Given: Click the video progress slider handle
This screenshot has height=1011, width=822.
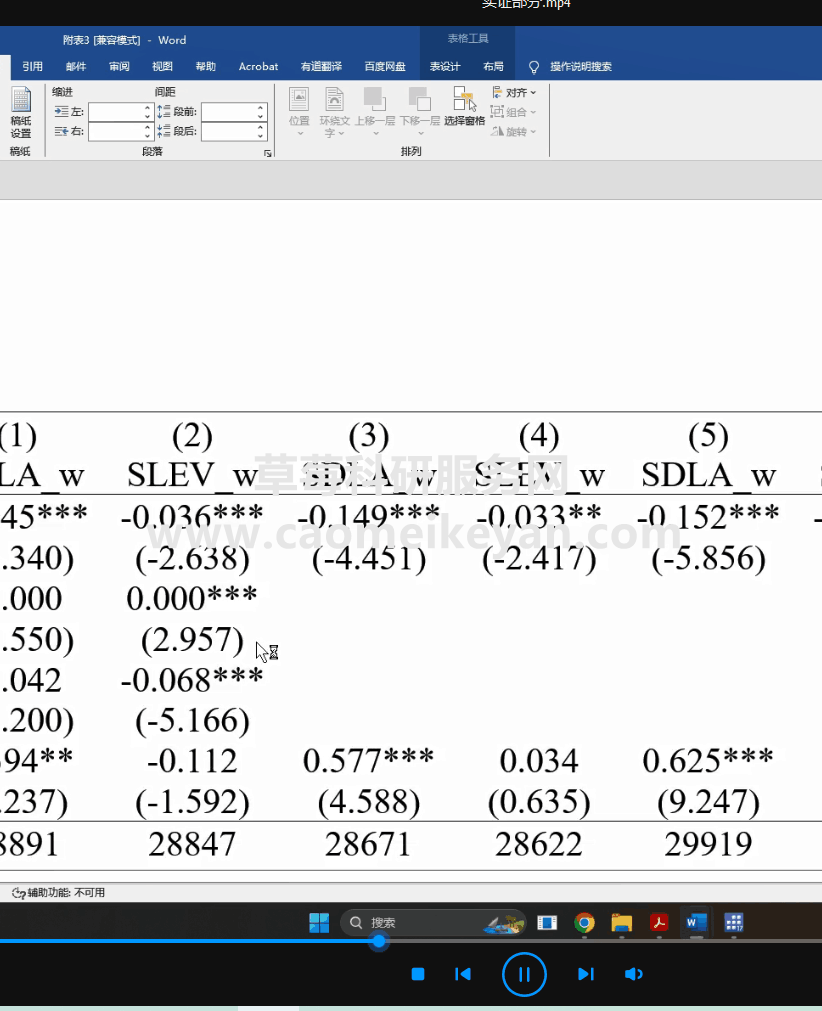Looking at the screenshot, I should [x=379, y=941].
